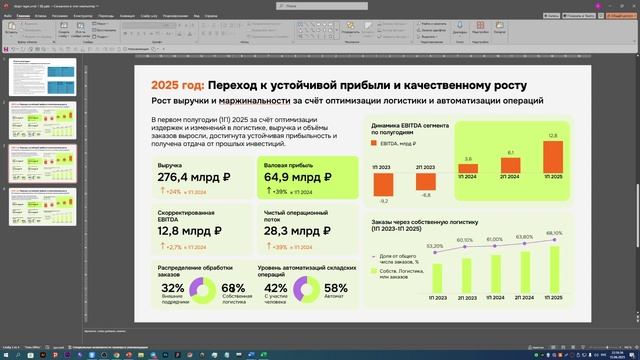The height and width of the screenshot is (360, 640).
Task: Toggle Italic formatting button
Action: (131, 33)
